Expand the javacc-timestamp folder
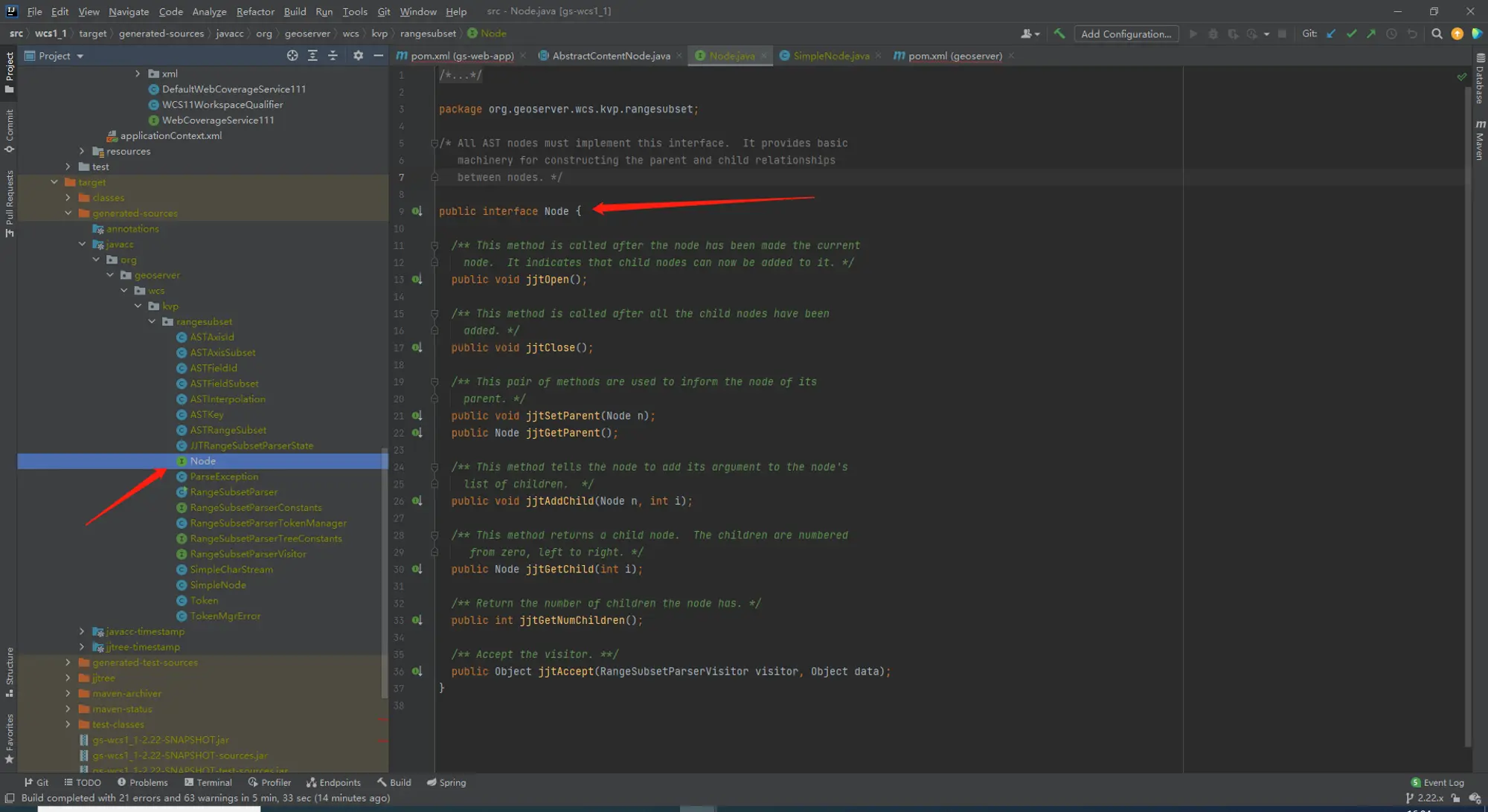 (82, 631)
